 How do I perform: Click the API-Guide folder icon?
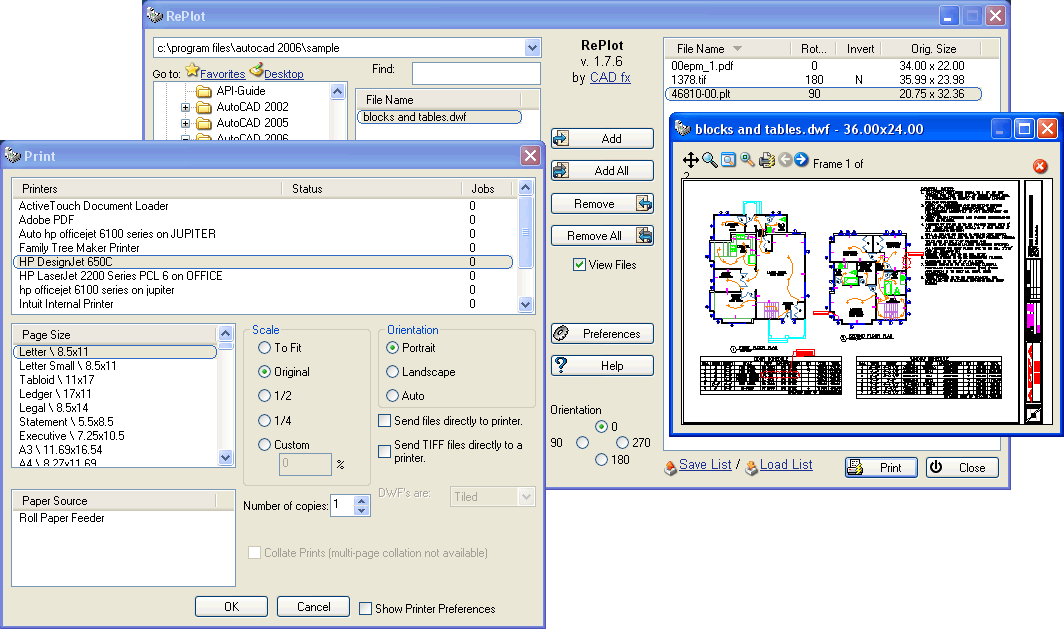204,91
